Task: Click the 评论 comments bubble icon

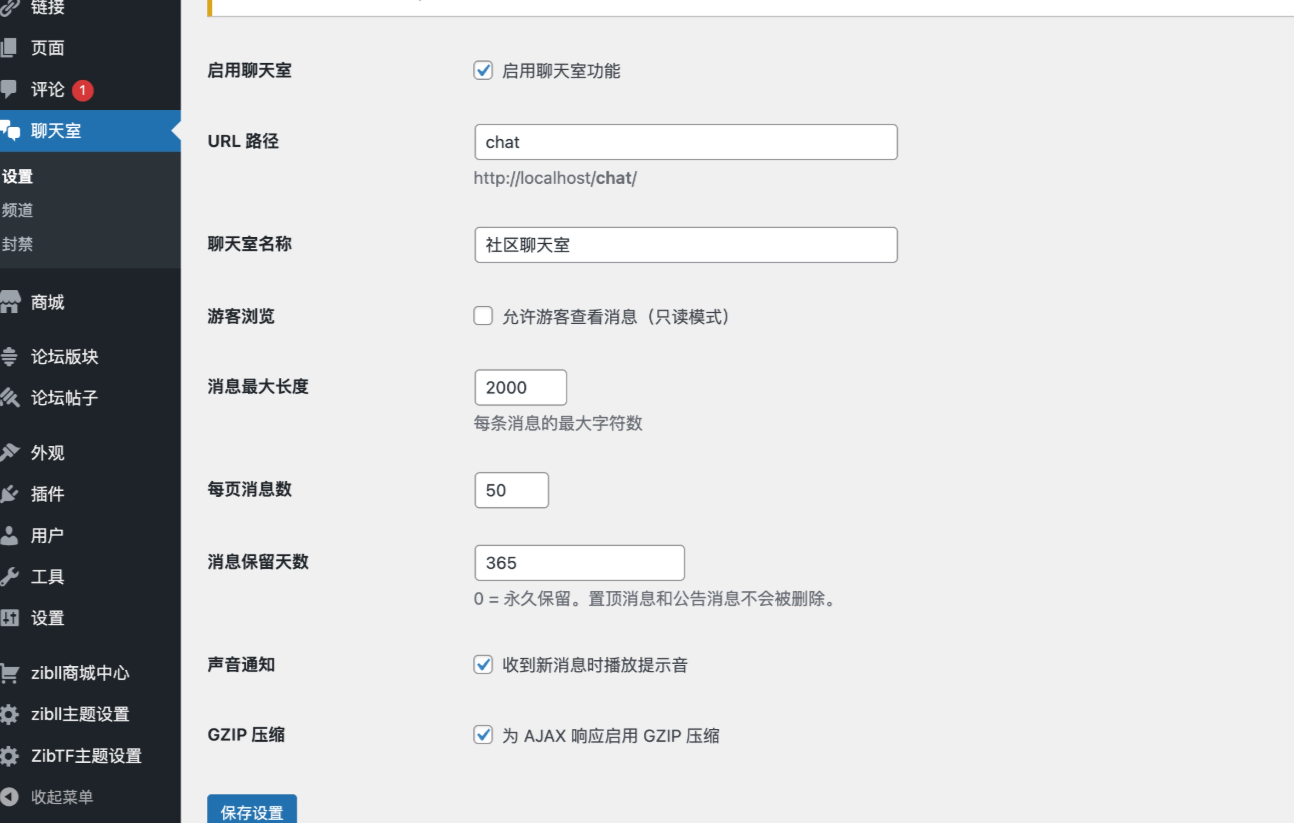Action: pos(9,89)
